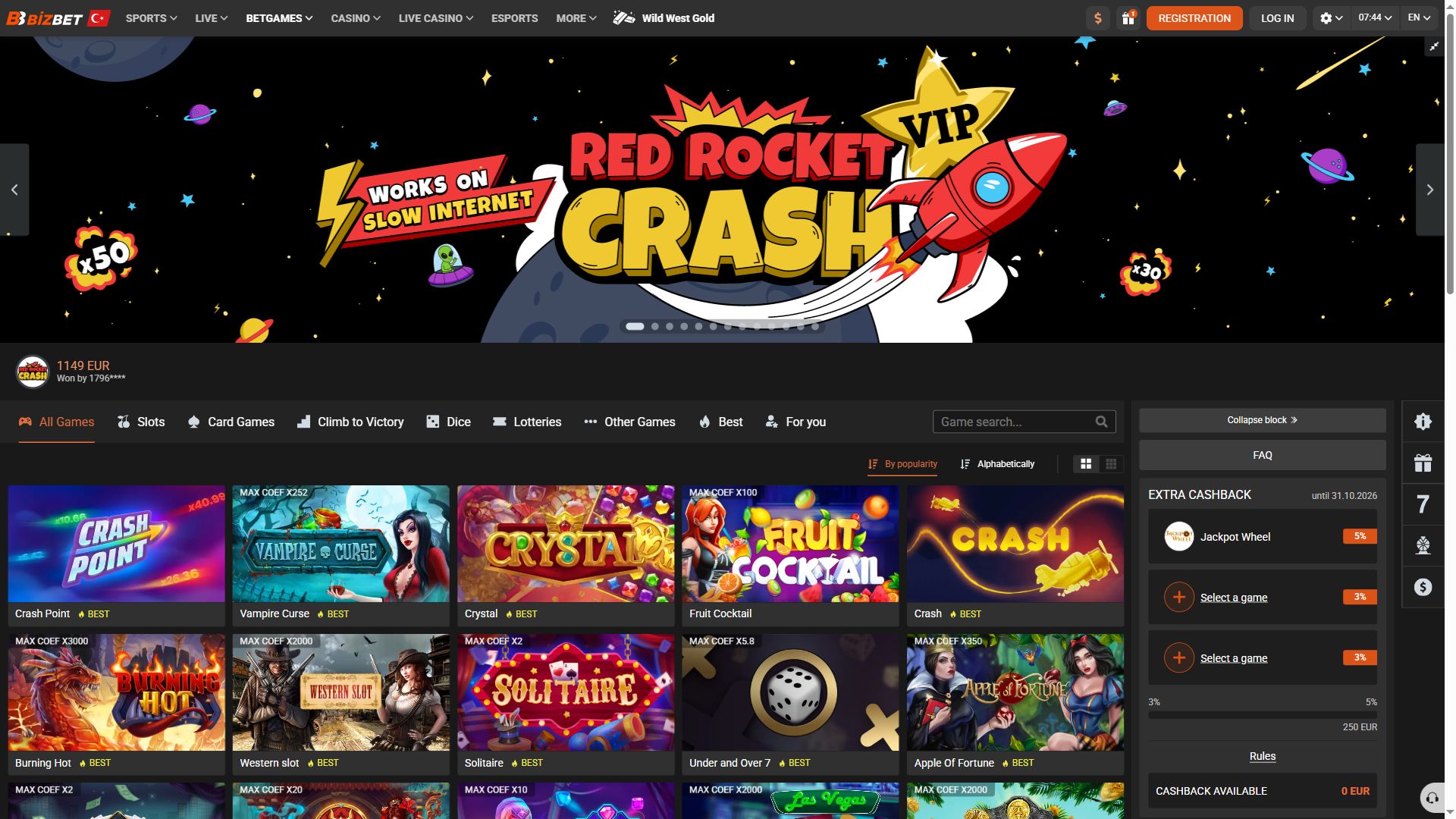Select the Climb to Victory tab
Image resolution: width=1456 pixels, height=819 pixels.
(x=350, y=422)
